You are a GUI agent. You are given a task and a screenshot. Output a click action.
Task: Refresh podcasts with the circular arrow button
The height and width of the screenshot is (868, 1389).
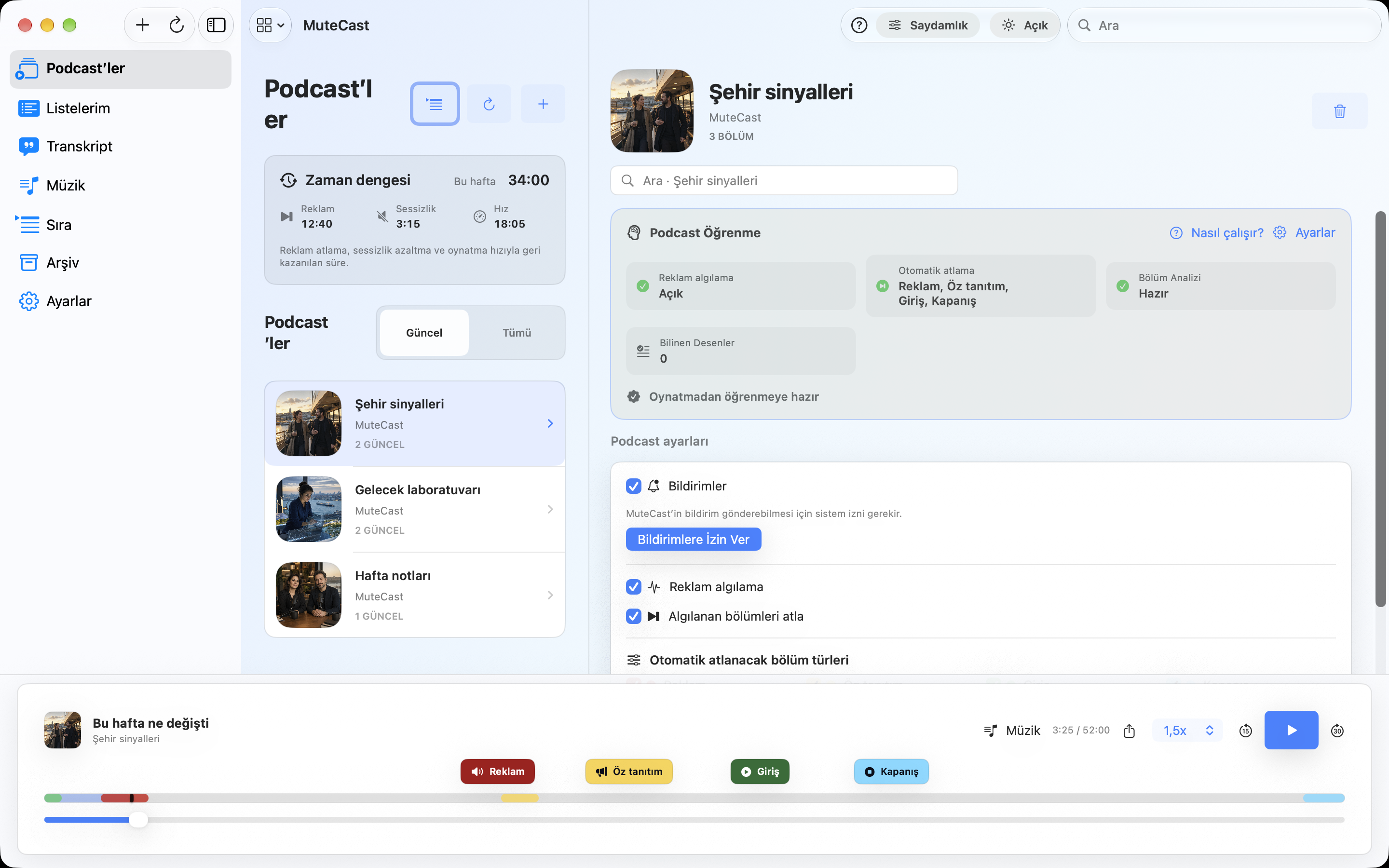489,104
